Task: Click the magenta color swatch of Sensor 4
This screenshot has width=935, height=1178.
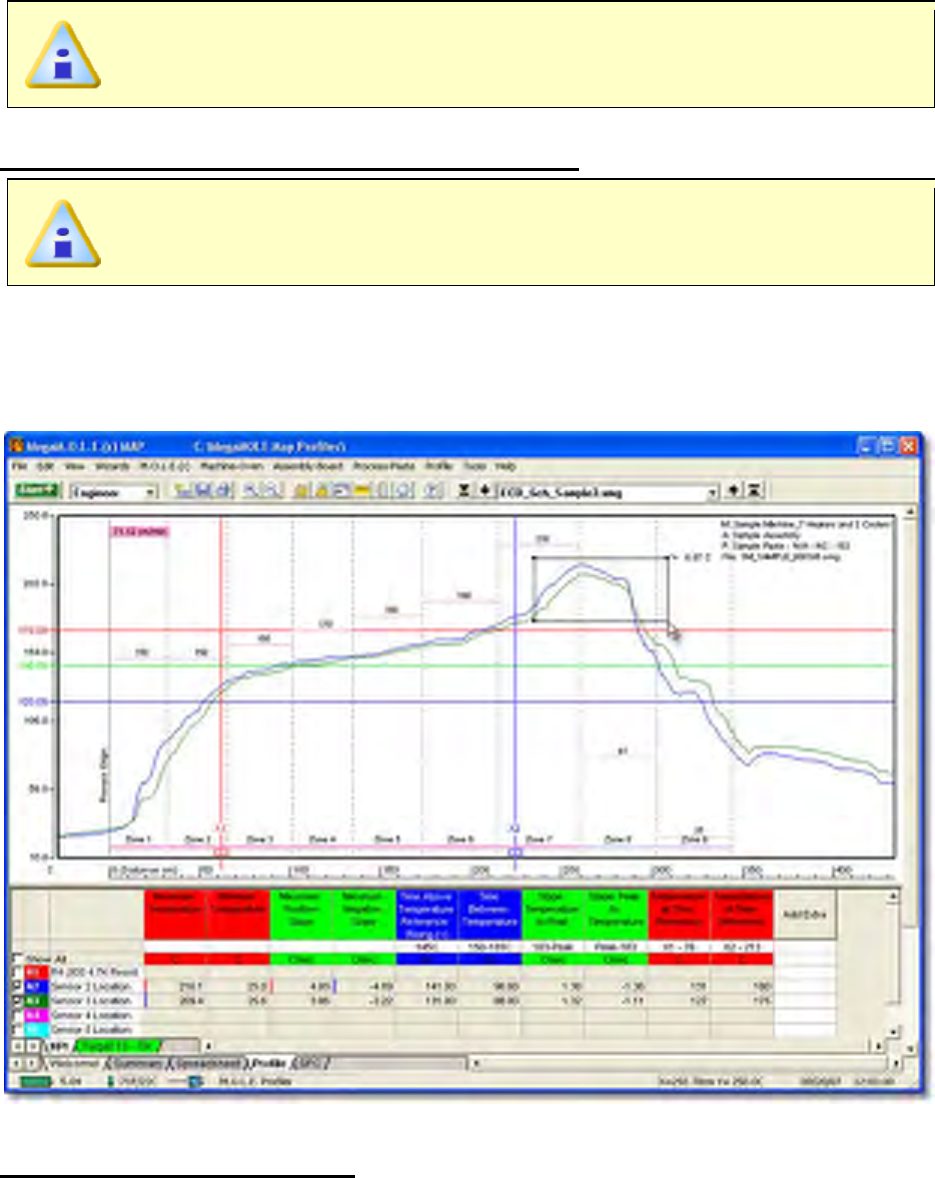Action: pyautogui.click(x=36, y=1015)
